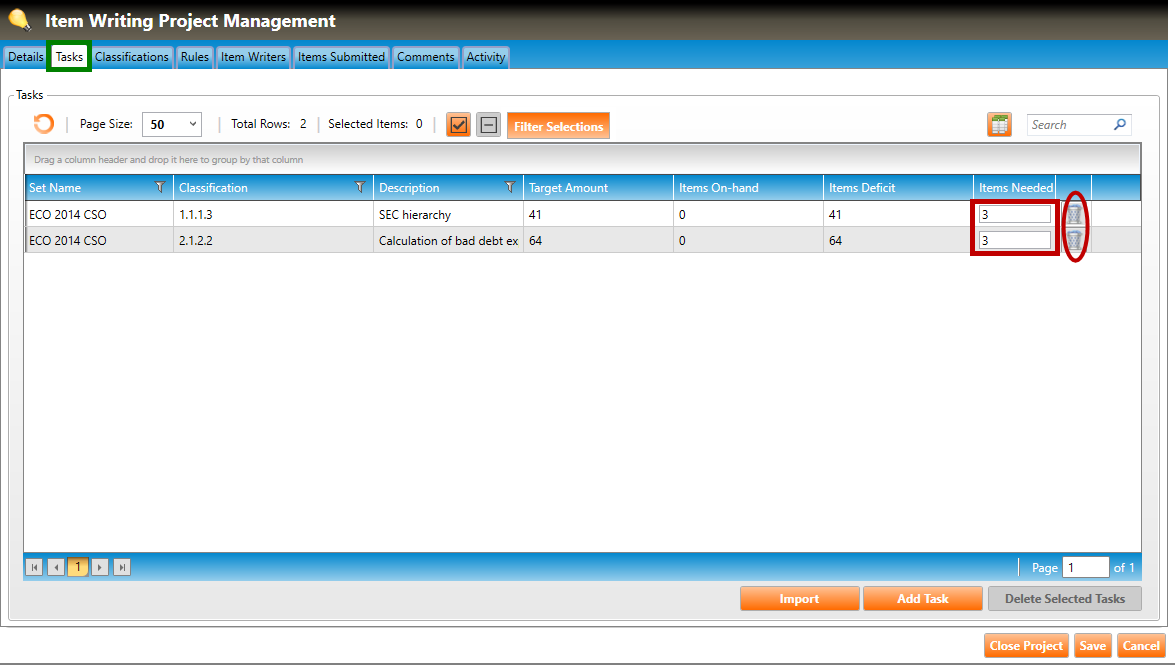The width and height of the screenshot is (1175, 665).
Task: Open the Items Submitted tab
Action: [x=341, y=57]
